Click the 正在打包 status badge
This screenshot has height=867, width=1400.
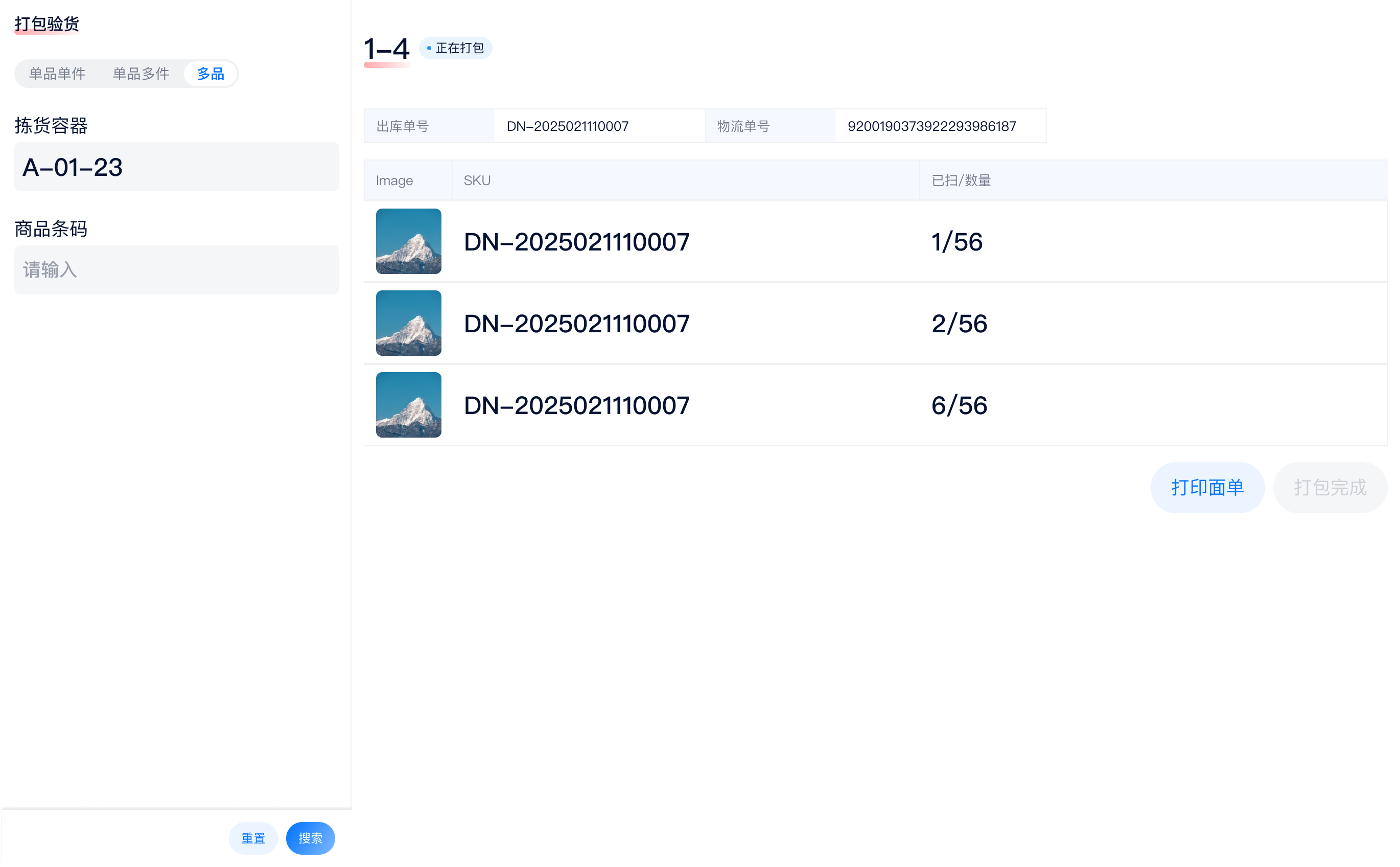click(x=456, y=48)
